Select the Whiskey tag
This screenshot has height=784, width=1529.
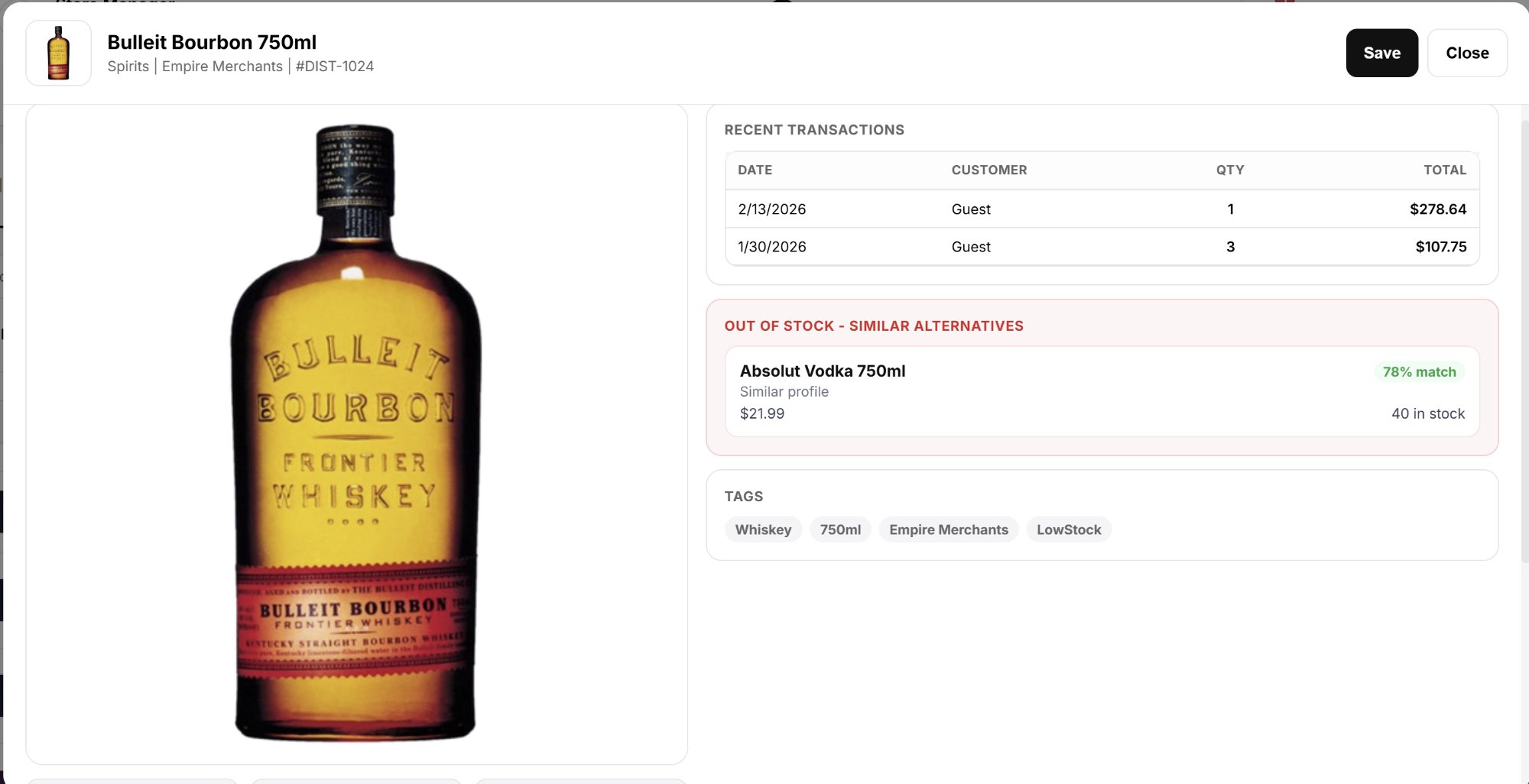point(763,529)
